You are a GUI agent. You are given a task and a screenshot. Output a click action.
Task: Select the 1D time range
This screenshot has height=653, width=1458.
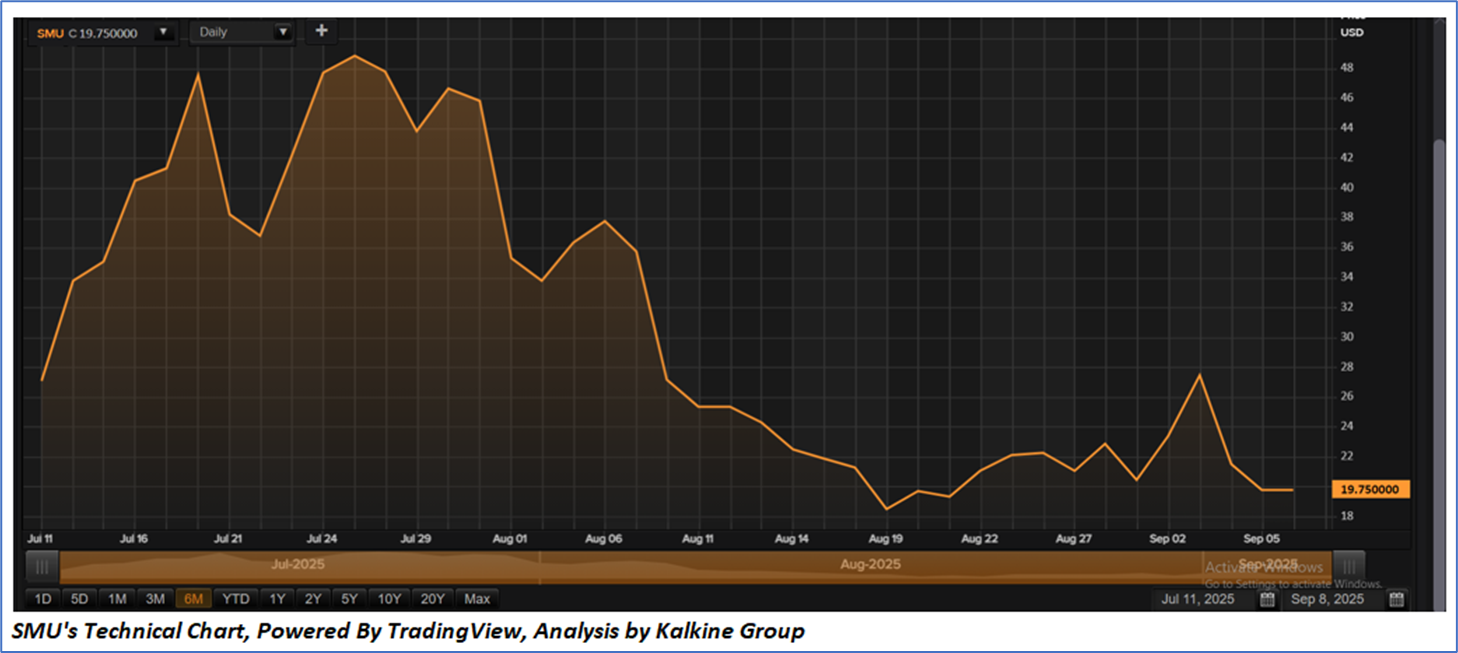[43, 599]
